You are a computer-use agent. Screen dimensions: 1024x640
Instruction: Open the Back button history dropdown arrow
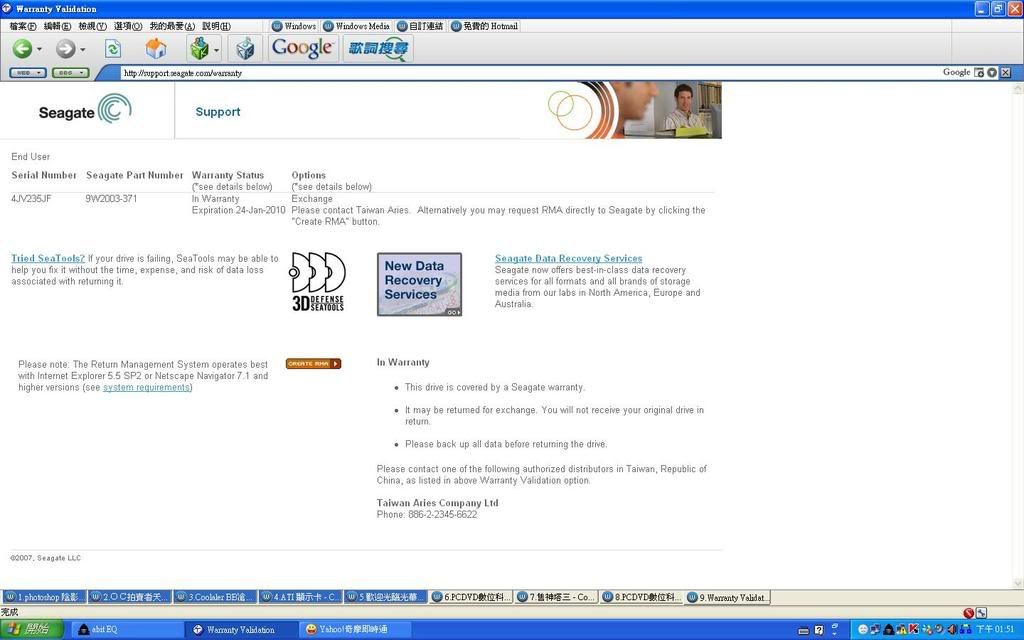pos(39,49)
